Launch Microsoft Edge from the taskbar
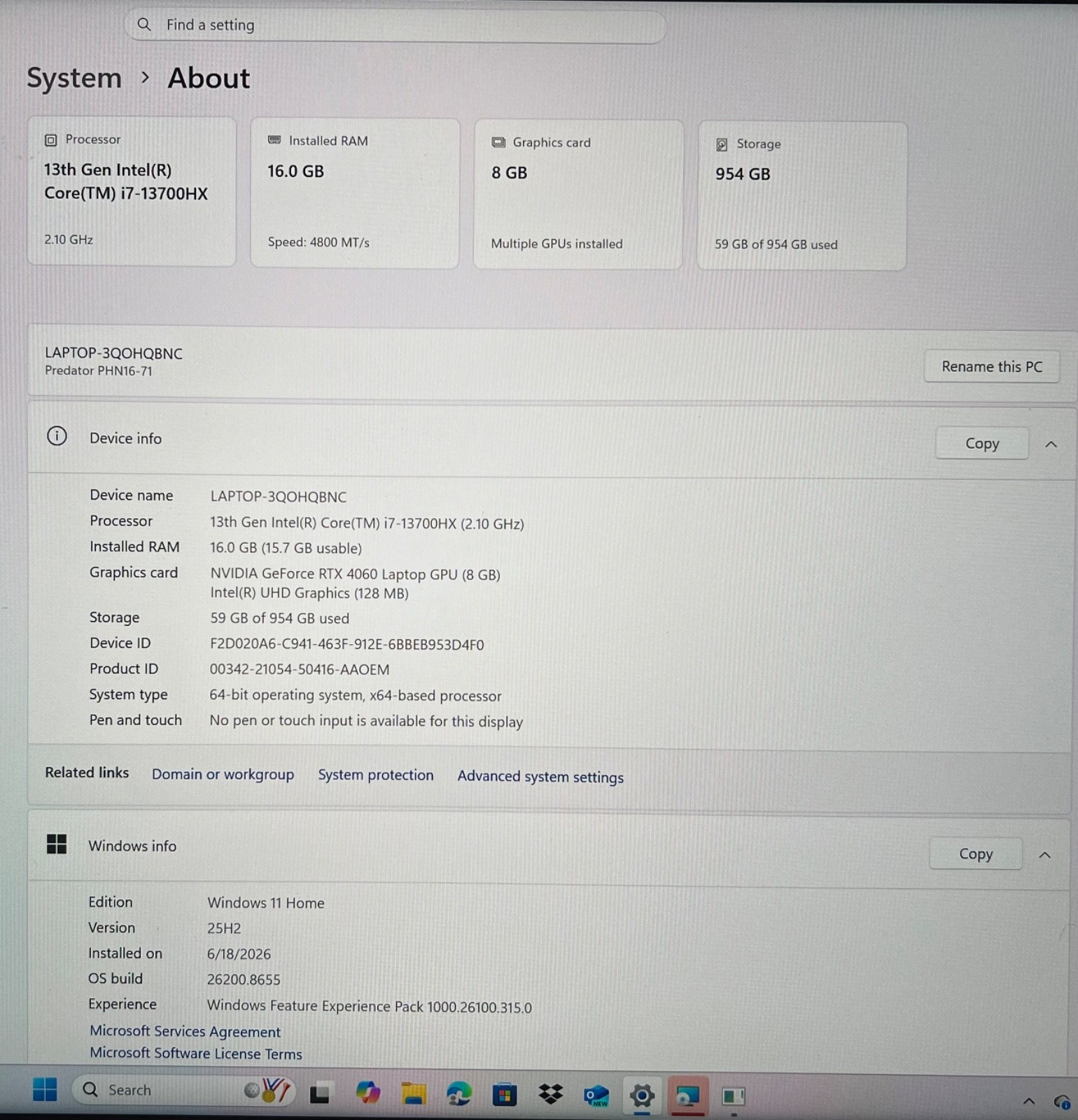 [x=459, y=1093]
